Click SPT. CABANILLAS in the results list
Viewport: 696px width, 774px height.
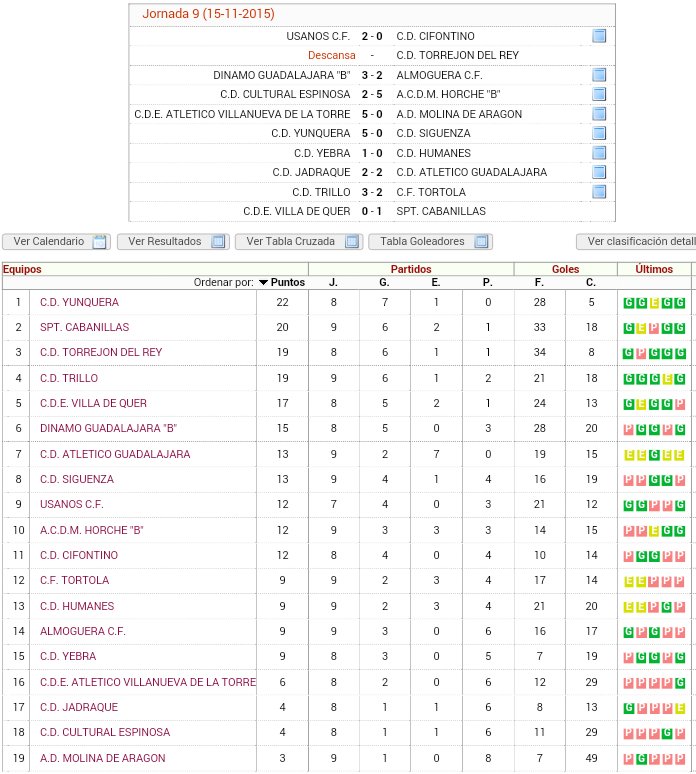pyautogui.click(x=441, y=211)
